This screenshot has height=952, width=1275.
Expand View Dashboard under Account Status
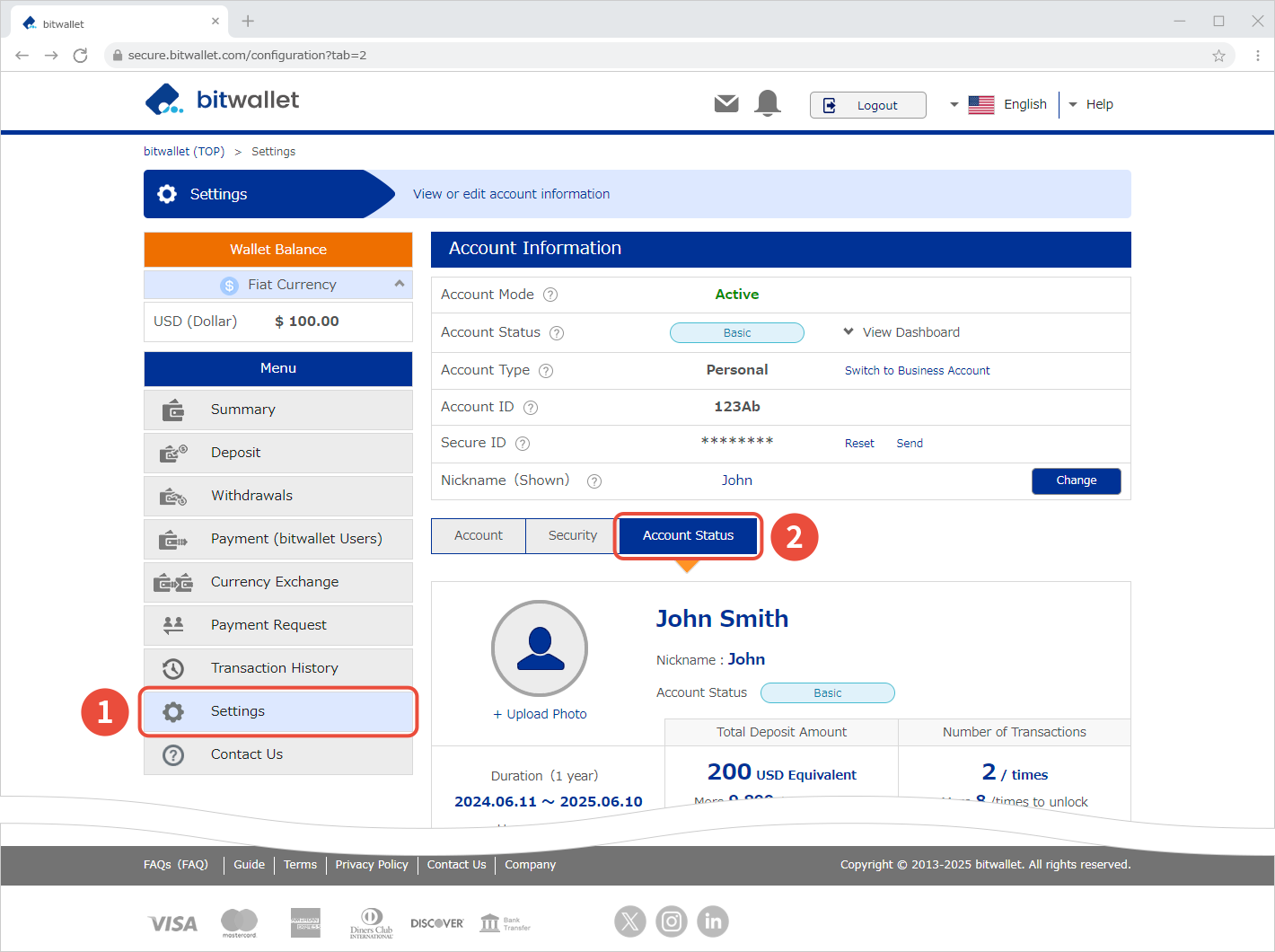click(901, 332)
